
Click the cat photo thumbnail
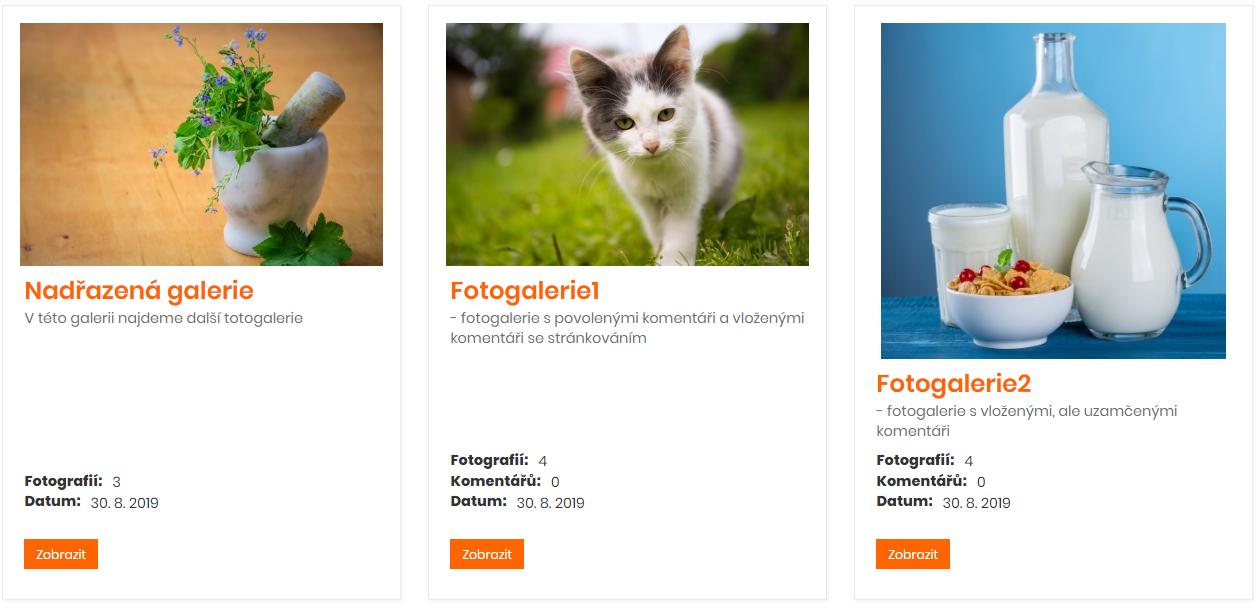pos(627,144)
